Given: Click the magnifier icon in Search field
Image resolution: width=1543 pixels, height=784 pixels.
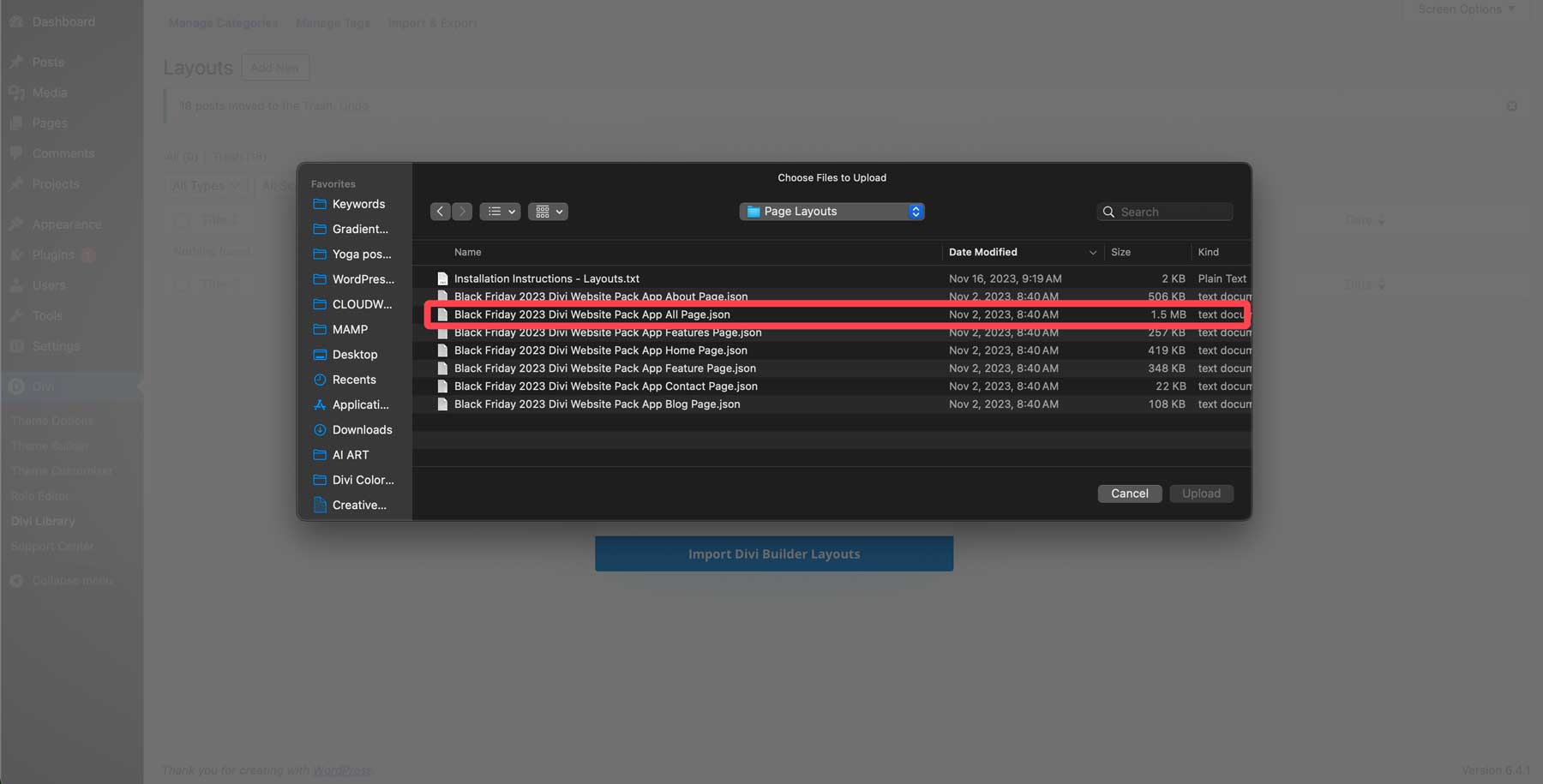Looking at the screenshot, I should [x=1108, y=212].
